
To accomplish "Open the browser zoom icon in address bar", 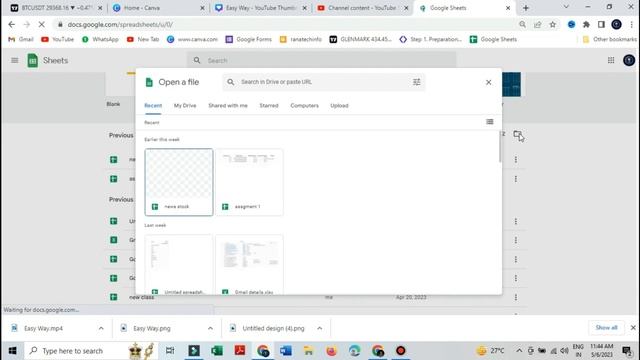I will 522,24.
